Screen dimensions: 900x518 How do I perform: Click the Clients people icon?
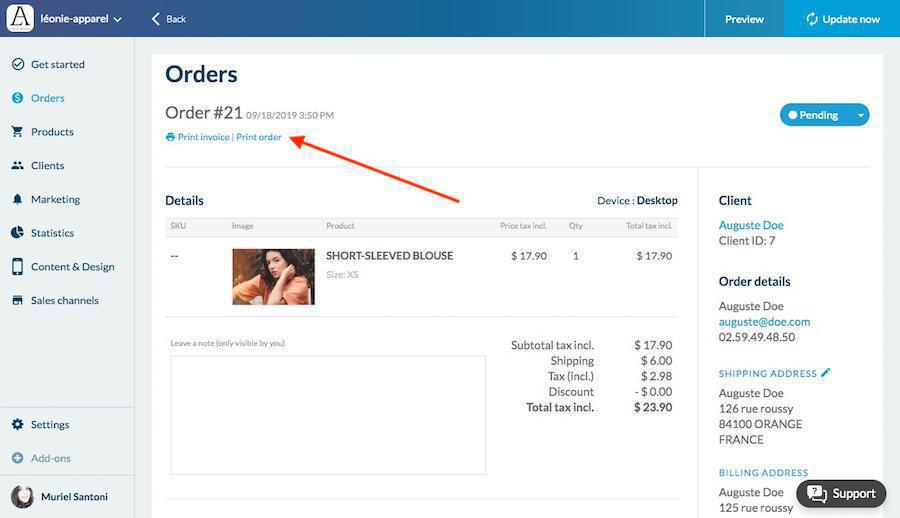(x=18, y=165)
